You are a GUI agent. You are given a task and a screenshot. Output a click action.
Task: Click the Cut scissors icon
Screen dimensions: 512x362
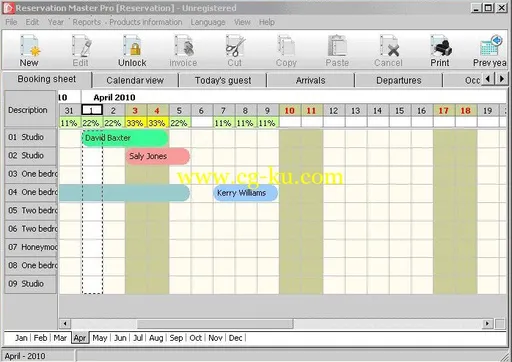point(235,46)
